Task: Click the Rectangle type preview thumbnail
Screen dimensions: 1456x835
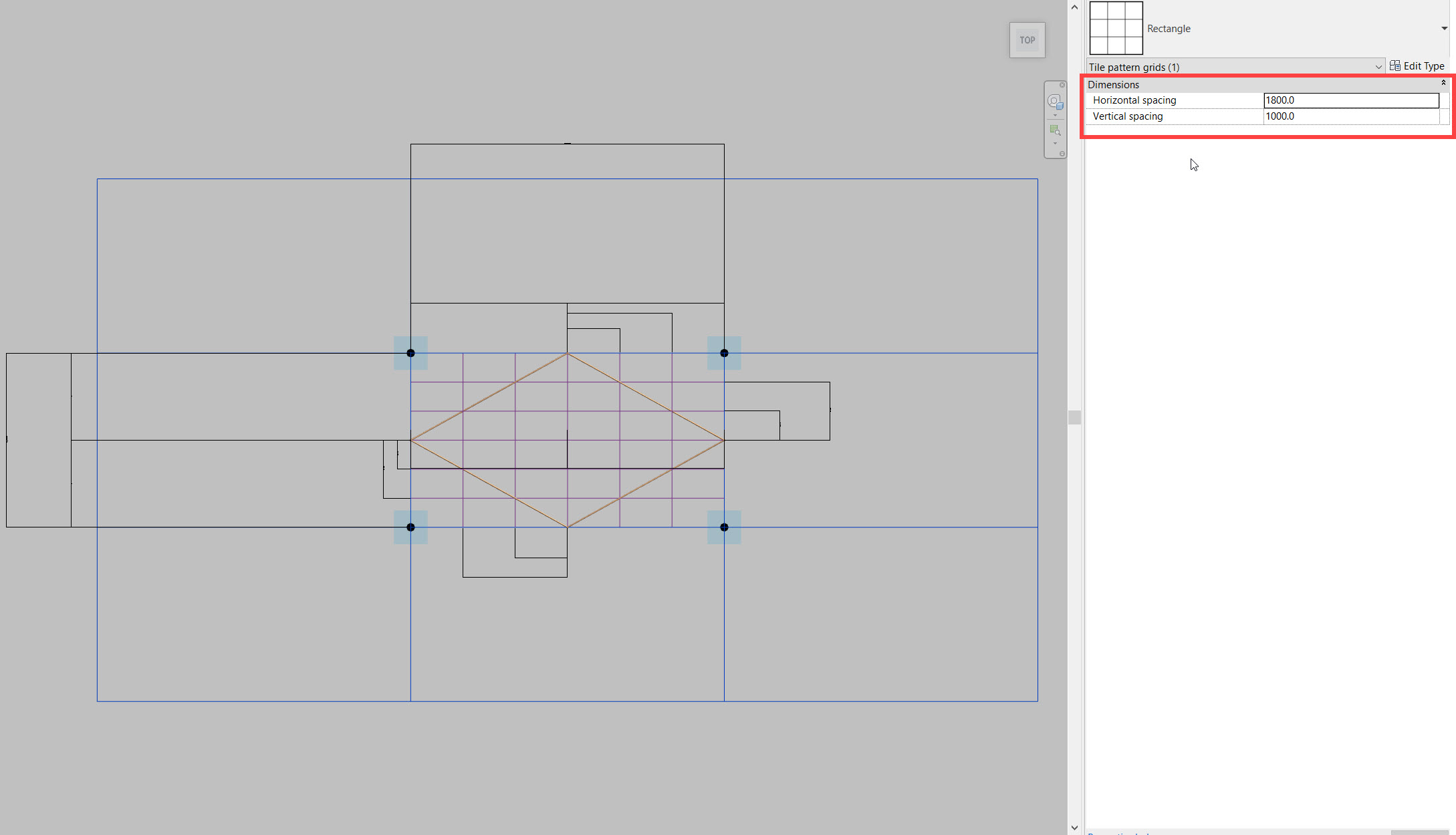Action: tap(1115, 28)
